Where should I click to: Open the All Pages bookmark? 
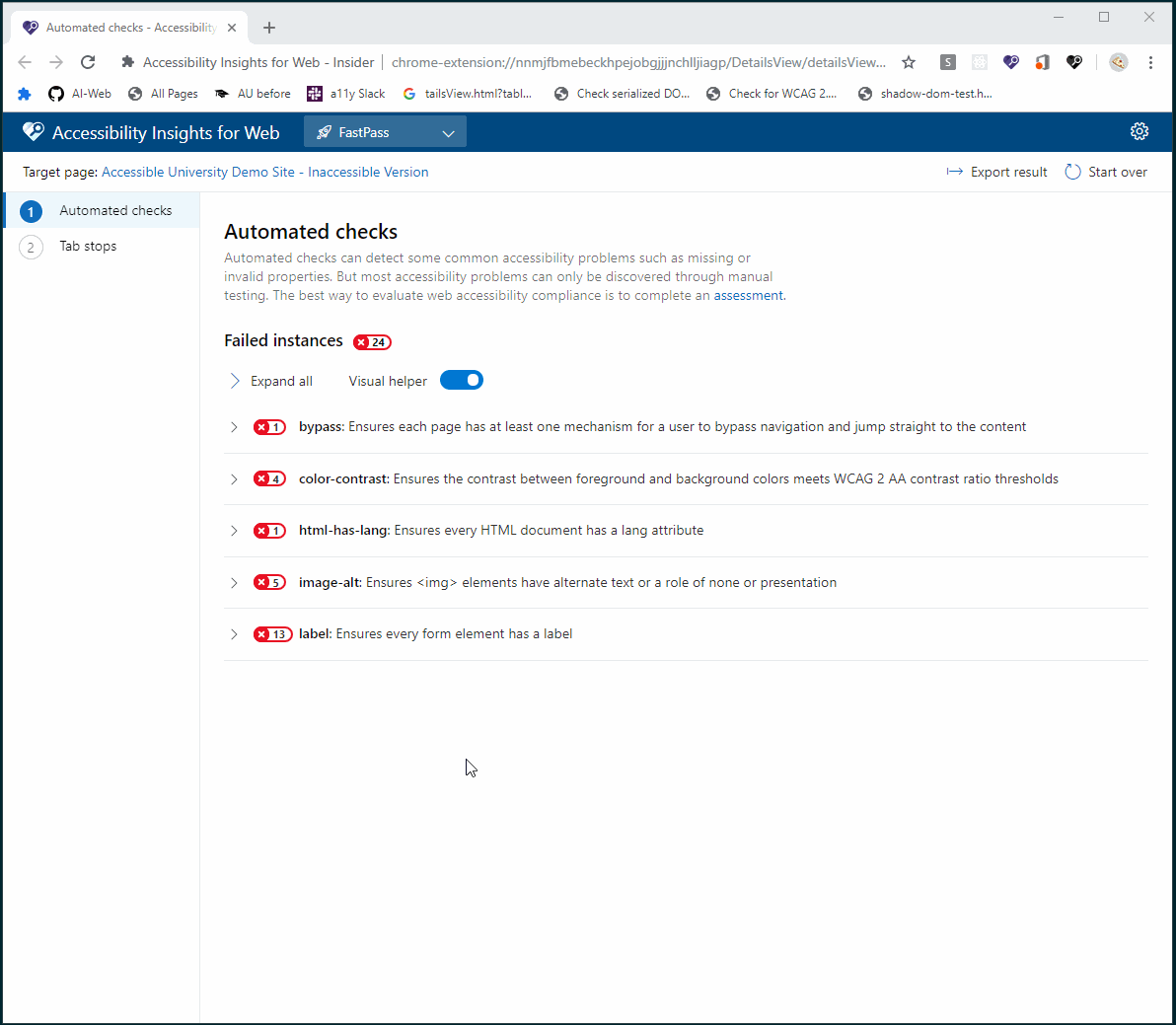pos(163,94)
